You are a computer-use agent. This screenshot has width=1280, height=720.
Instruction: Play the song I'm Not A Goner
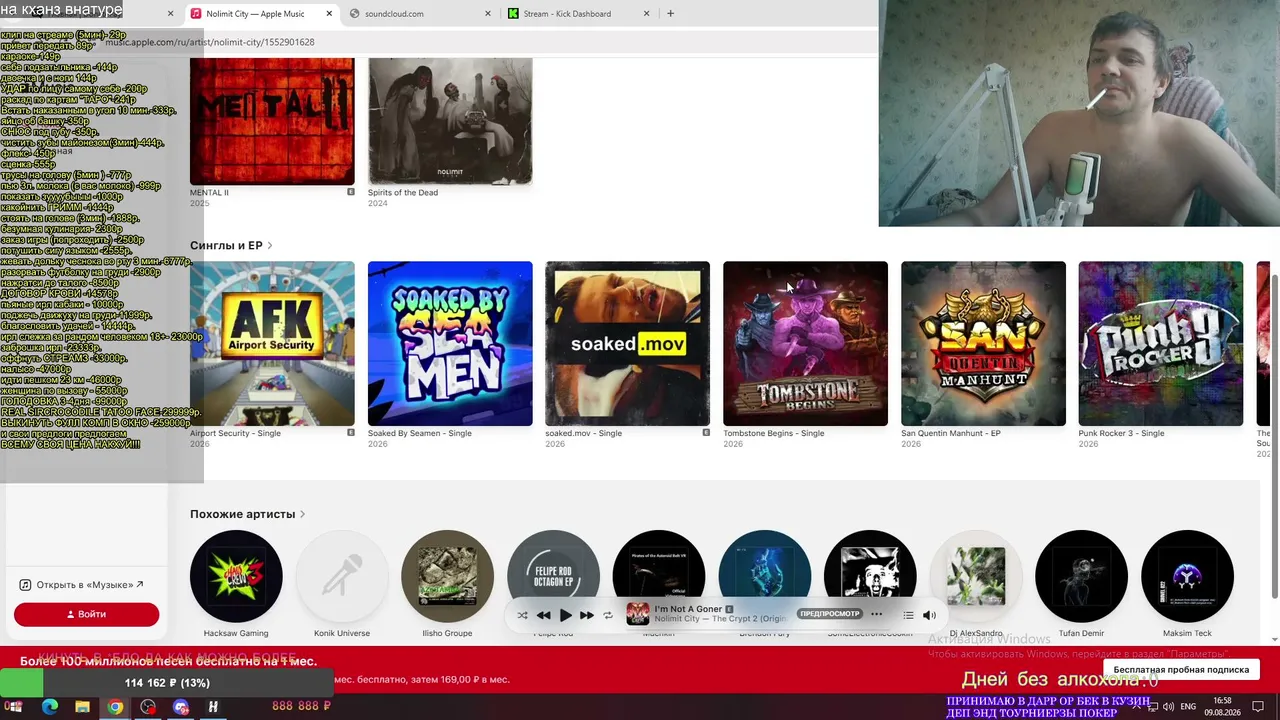point(565,615)
